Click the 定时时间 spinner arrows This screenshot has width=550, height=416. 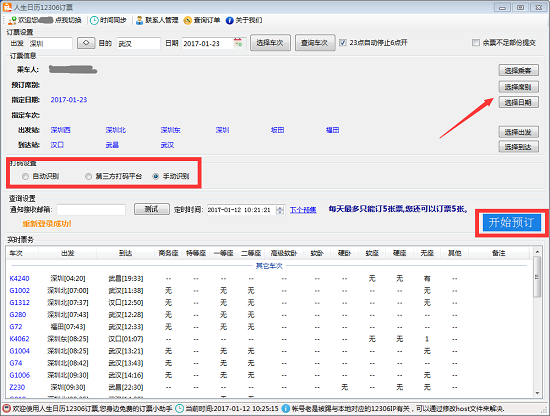(x=280, y=210)
